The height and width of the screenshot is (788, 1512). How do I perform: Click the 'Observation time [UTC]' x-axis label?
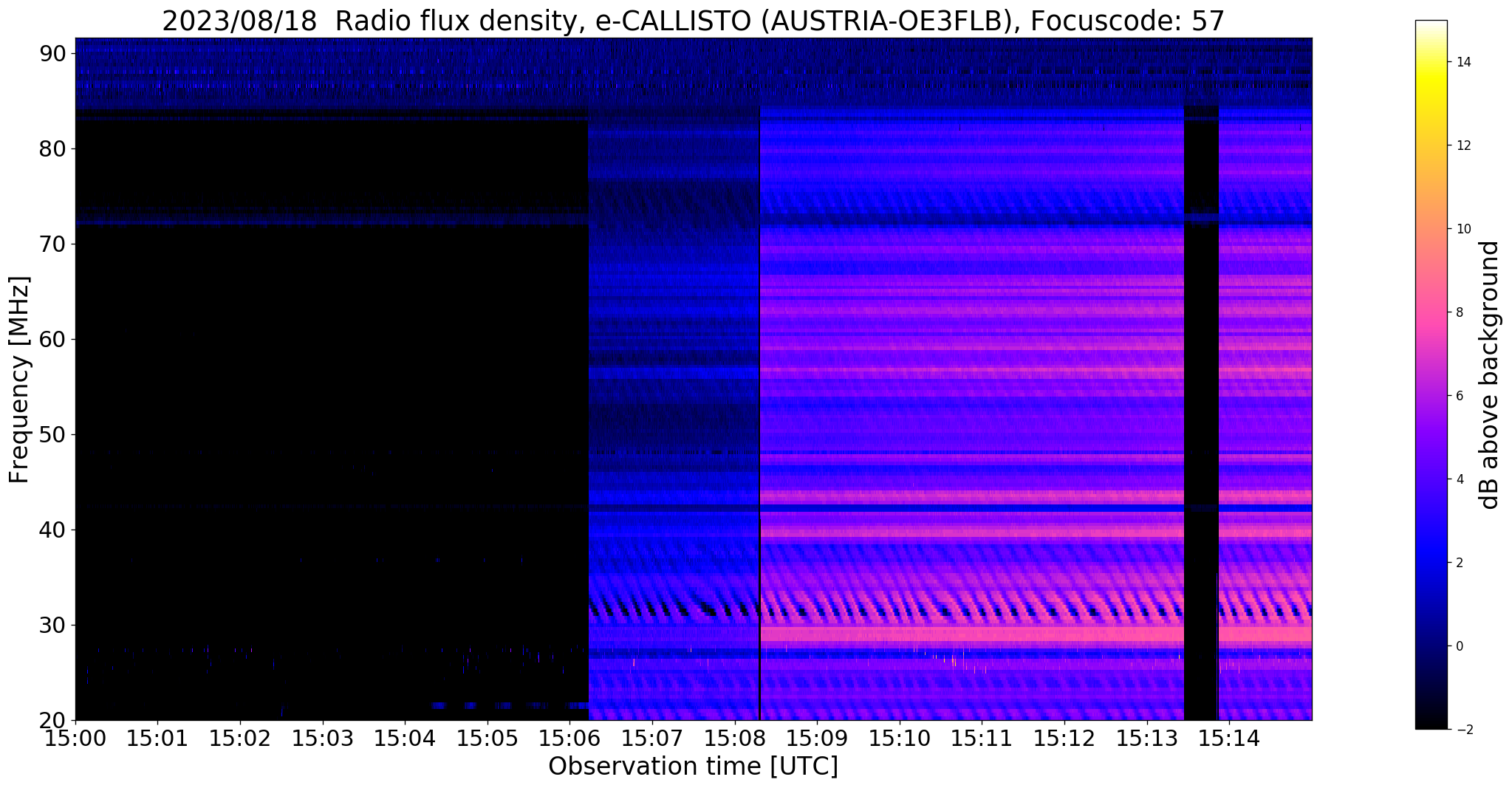[693, 767]
